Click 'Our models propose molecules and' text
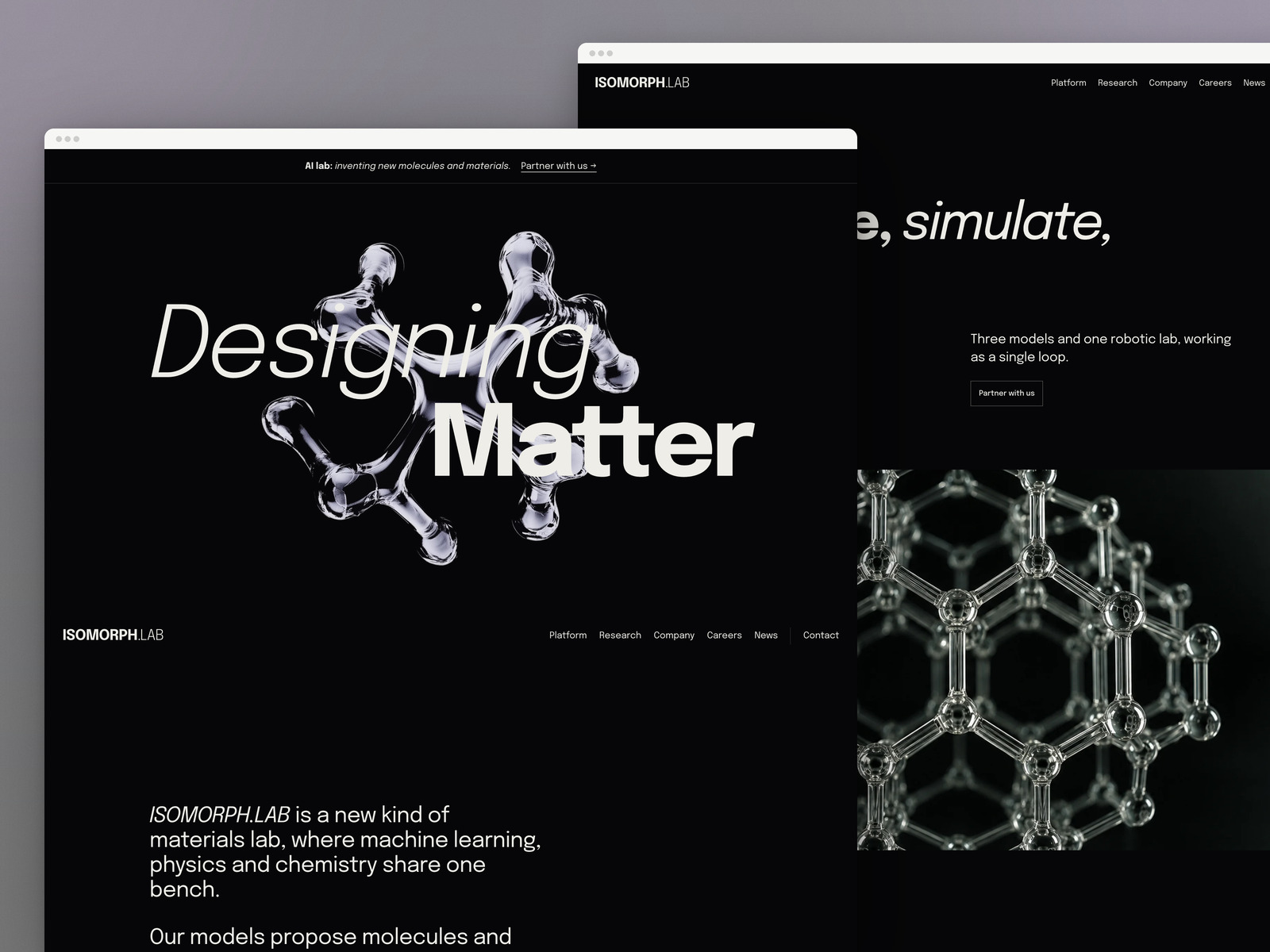Screen dimensions: 1270x952 330,937
